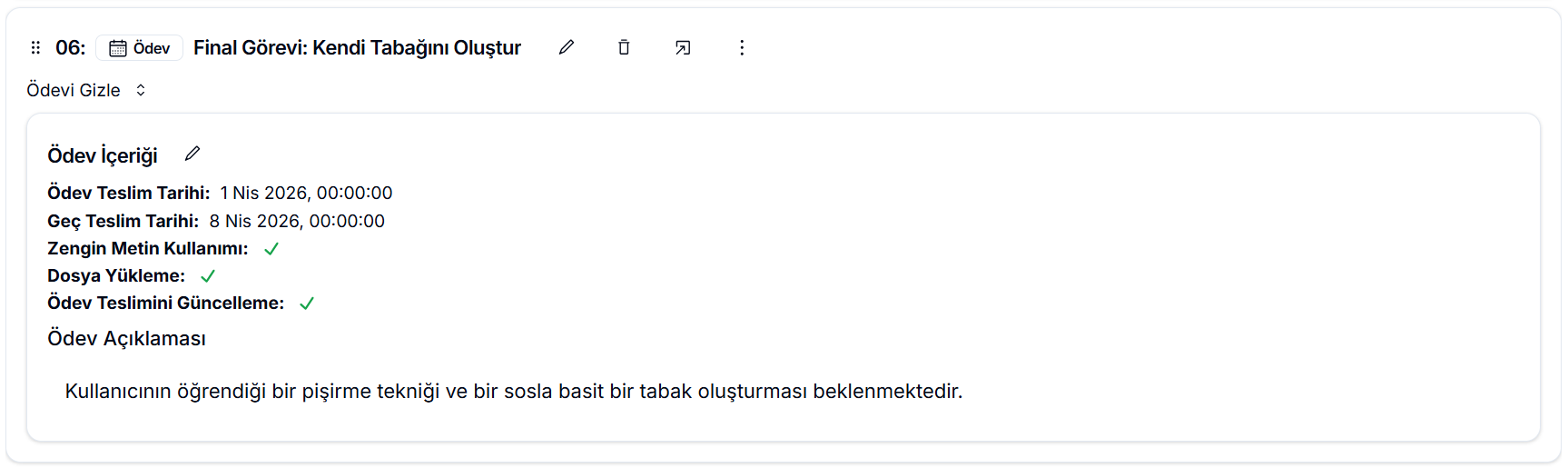Click the due date 1 Nis 2026
The width and height of the screenshot is (1568, 468).
(x=306, y=193)
